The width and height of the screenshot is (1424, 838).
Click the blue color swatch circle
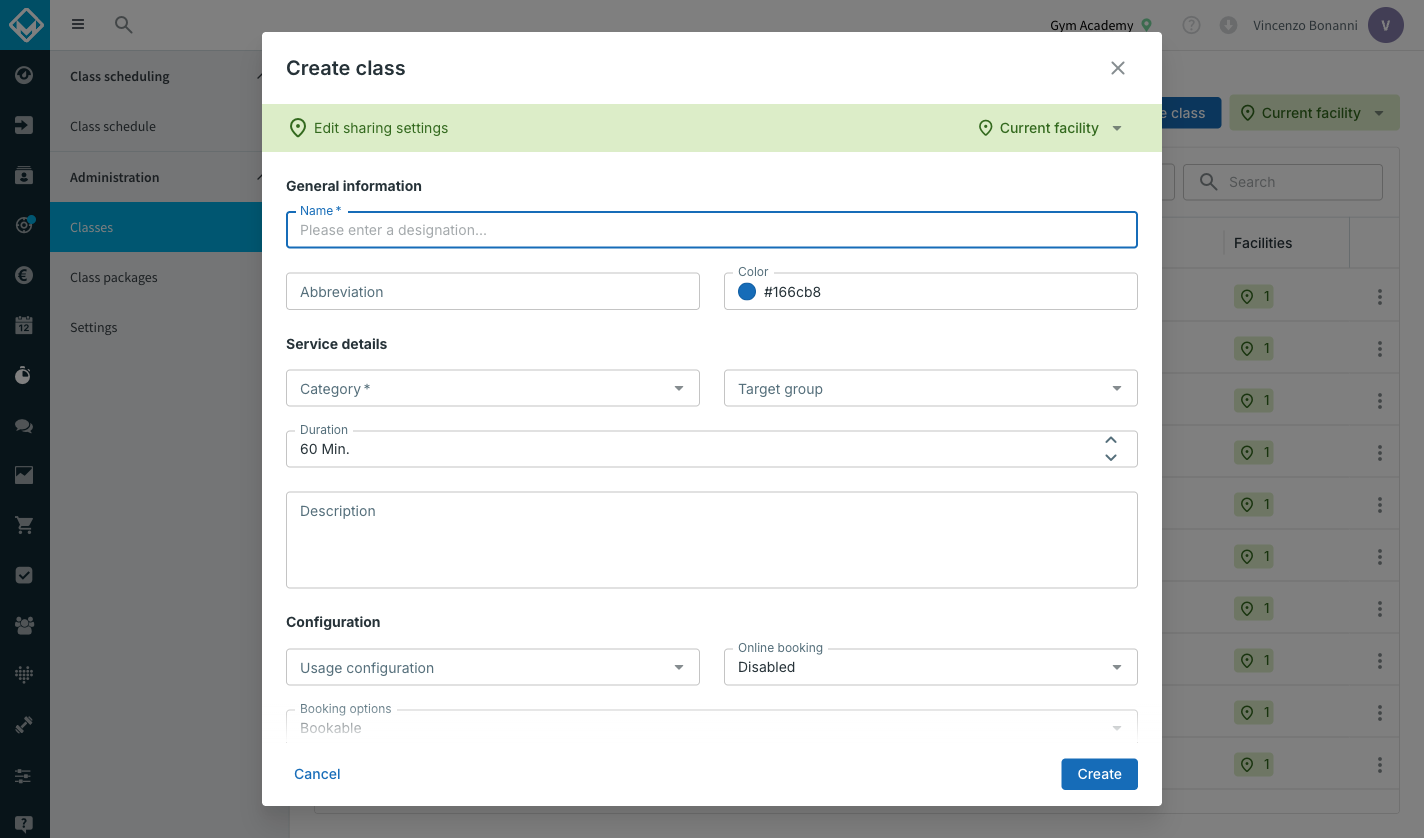pos(747,292)
